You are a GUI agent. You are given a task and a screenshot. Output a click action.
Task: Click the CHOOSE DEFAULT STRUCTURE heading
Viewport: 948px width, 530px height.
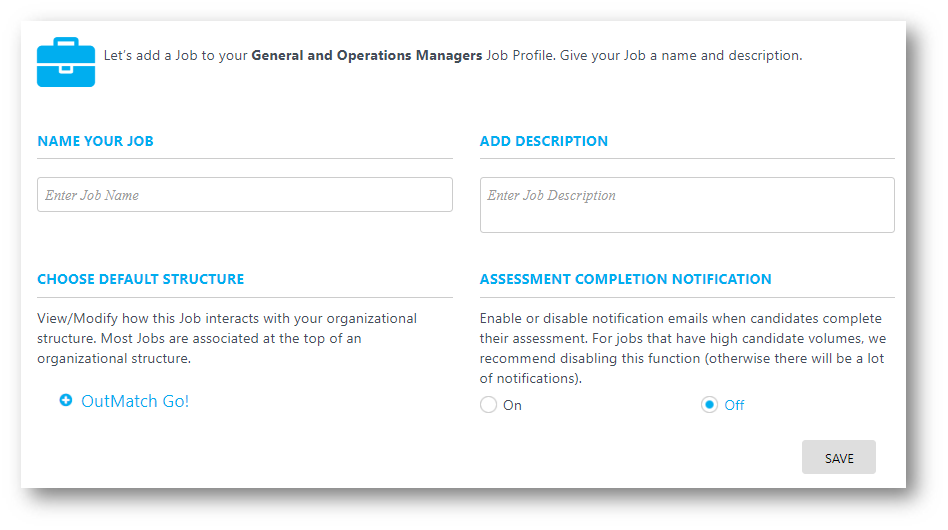141,279
